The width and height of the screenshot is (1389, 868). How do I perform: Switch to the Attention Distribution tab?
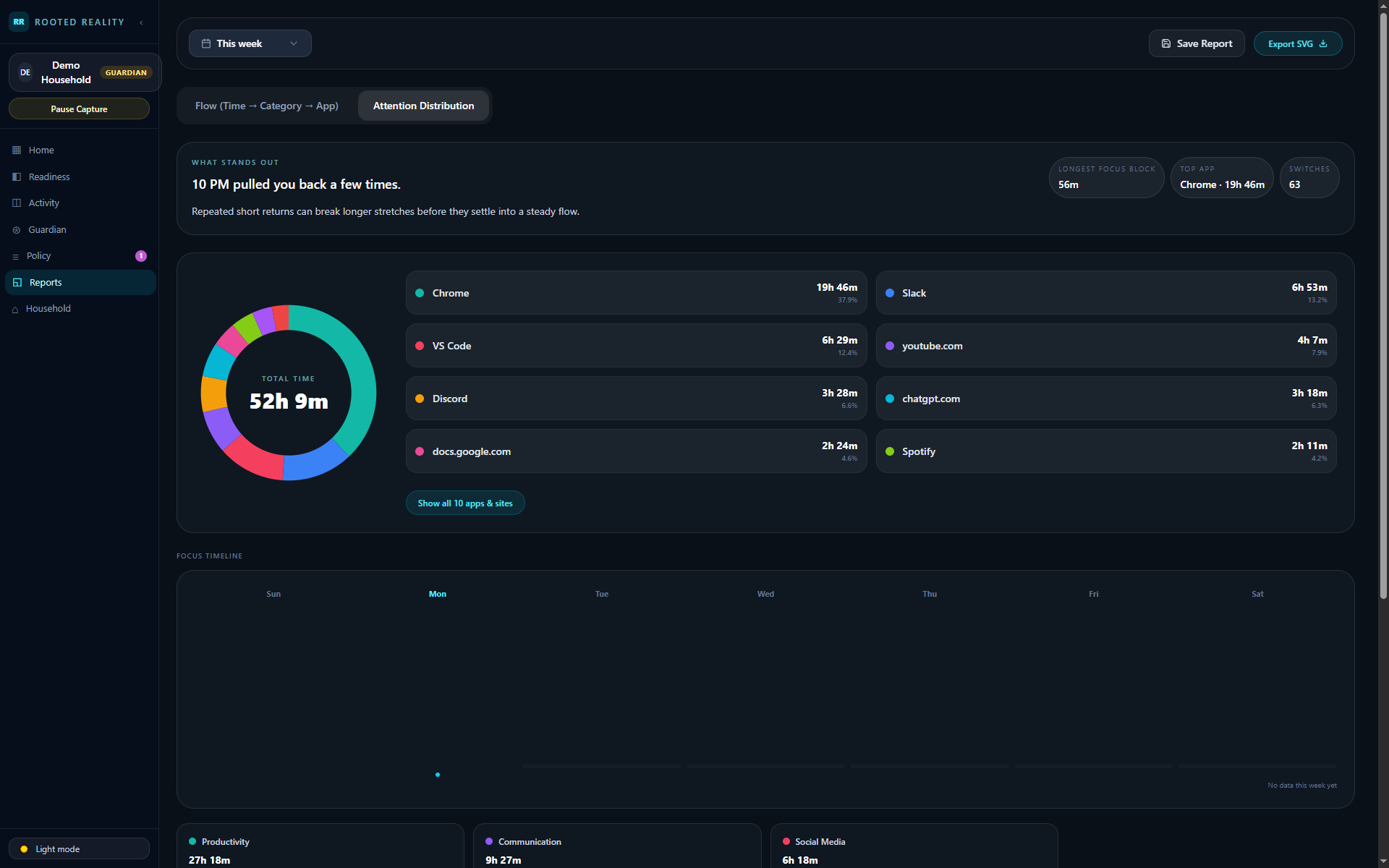pos(423,106)
